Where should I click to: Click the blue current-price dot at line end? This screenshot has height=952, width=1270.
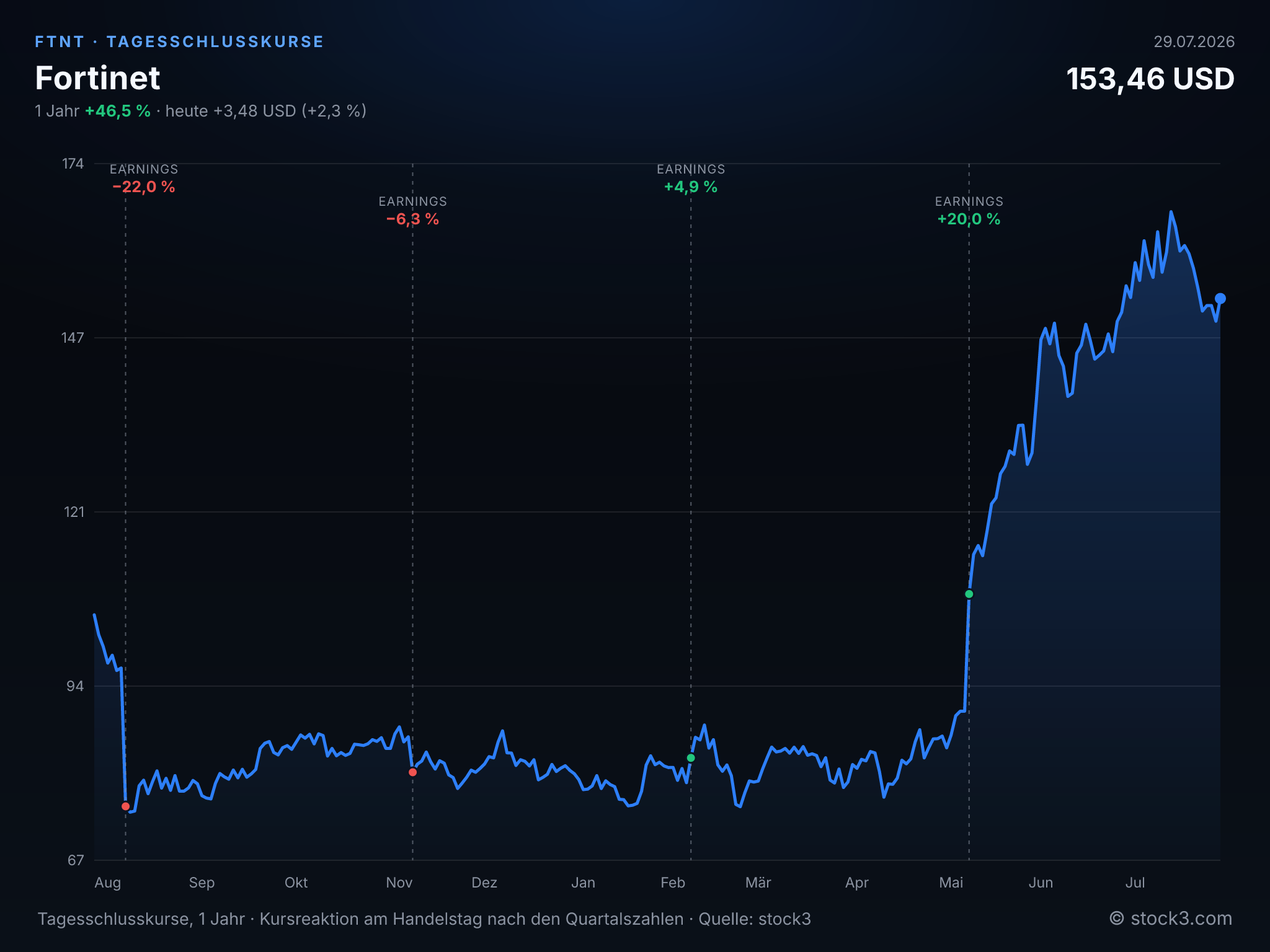coord(1220,299)
